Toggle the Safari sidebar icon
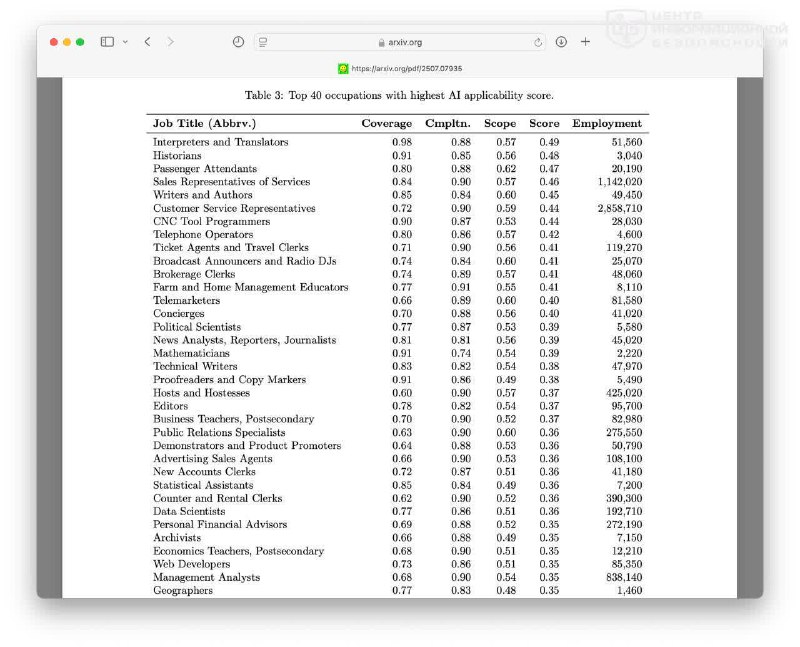The height and width of the screenshot is (647, 800). pyautogui.click(x=107, y=42)
